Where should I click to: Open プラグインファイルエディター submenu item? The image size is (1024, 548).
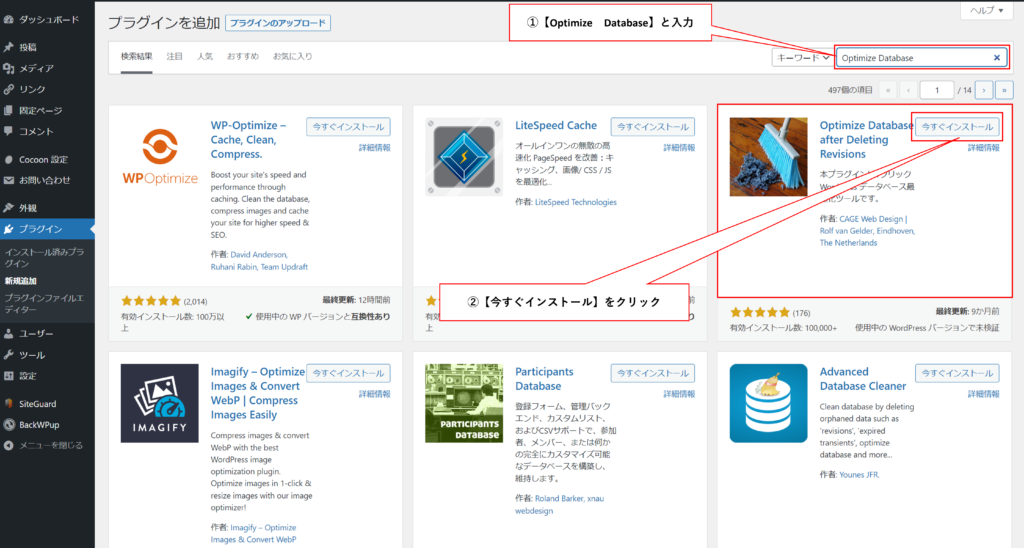[x=44, y=304]
